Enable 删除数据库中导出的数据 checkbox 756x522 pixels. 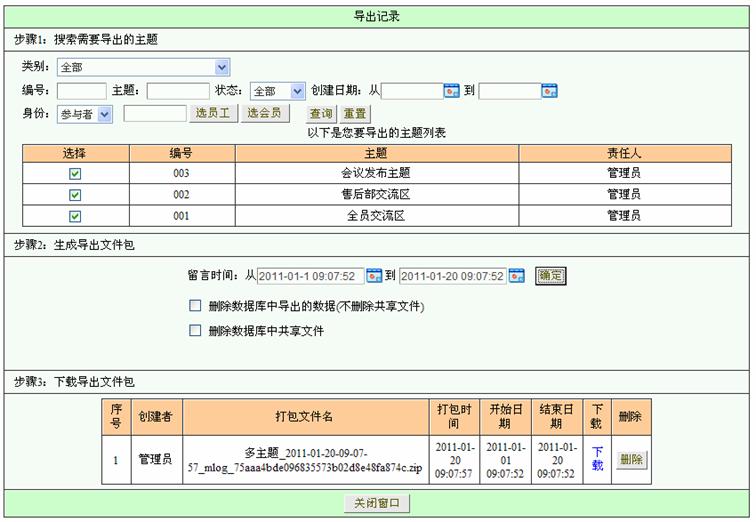coord(195,306)
